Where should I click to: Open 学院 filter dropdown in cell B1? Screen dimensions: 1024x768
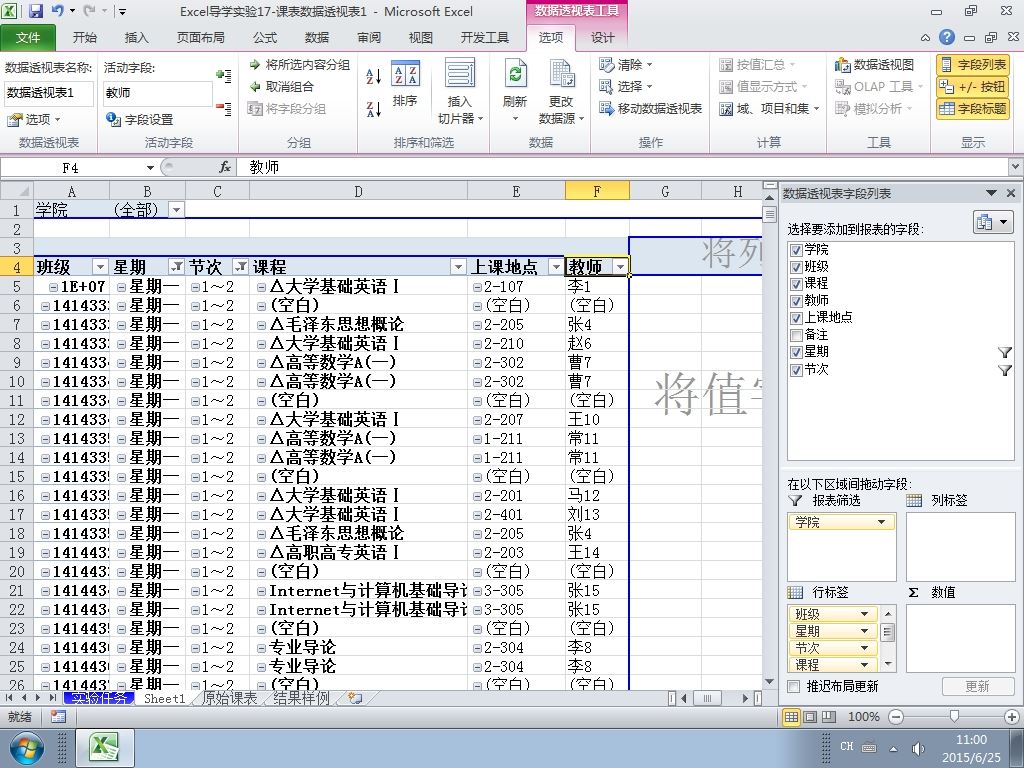(176, 210)
